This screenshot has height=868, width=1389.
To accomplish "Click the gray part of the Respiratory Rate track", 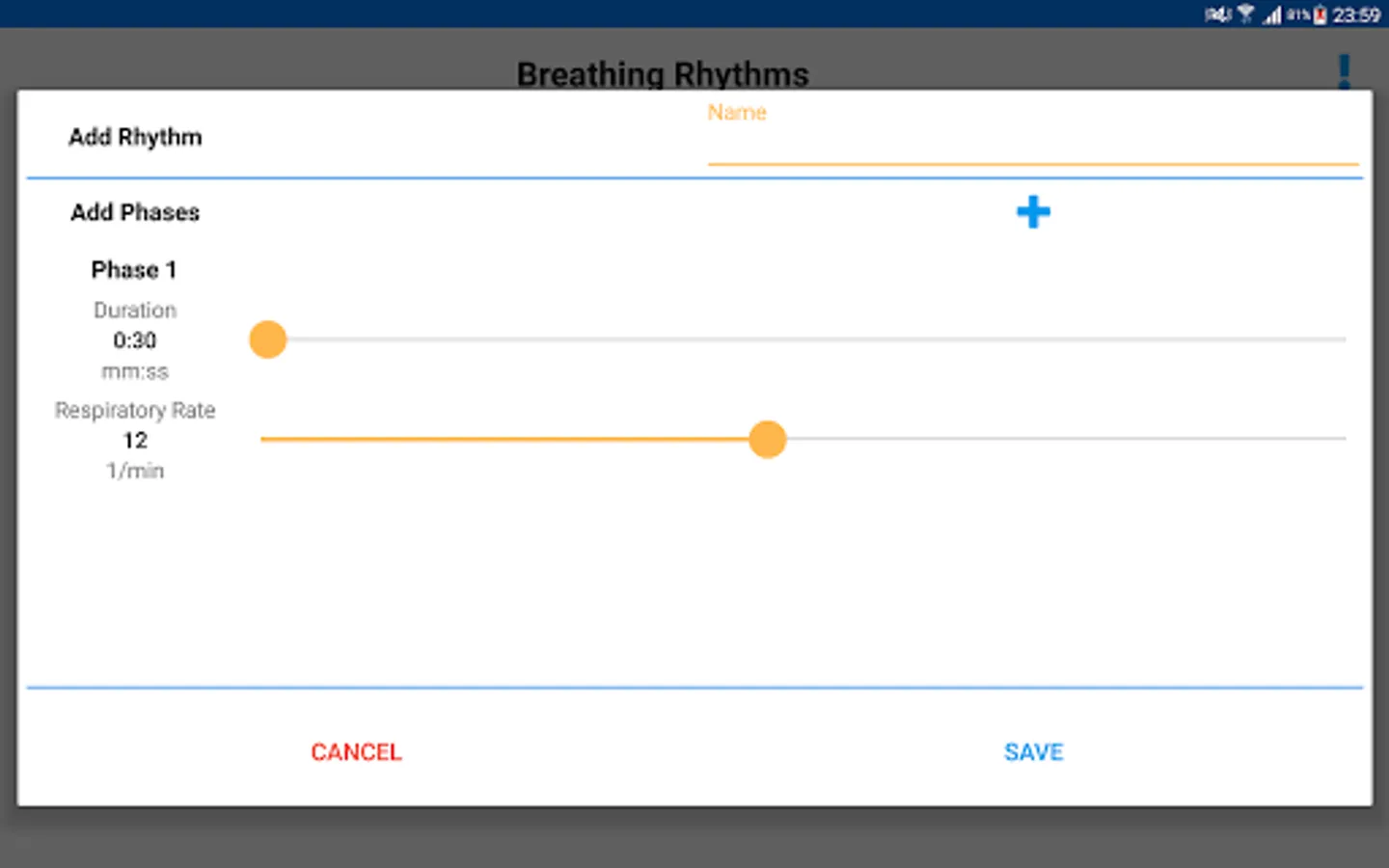I will 1066,439.
